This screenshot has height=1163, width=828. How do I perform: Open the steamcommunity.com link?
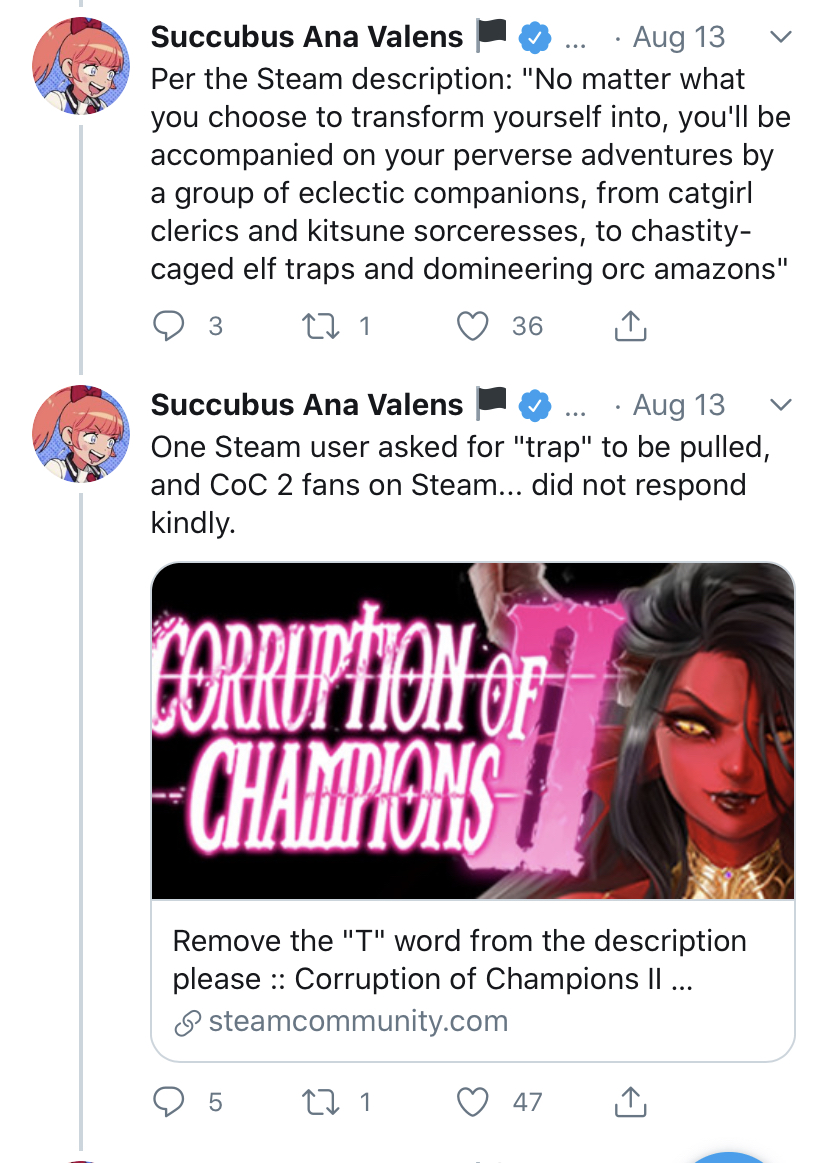[358, 1021]
